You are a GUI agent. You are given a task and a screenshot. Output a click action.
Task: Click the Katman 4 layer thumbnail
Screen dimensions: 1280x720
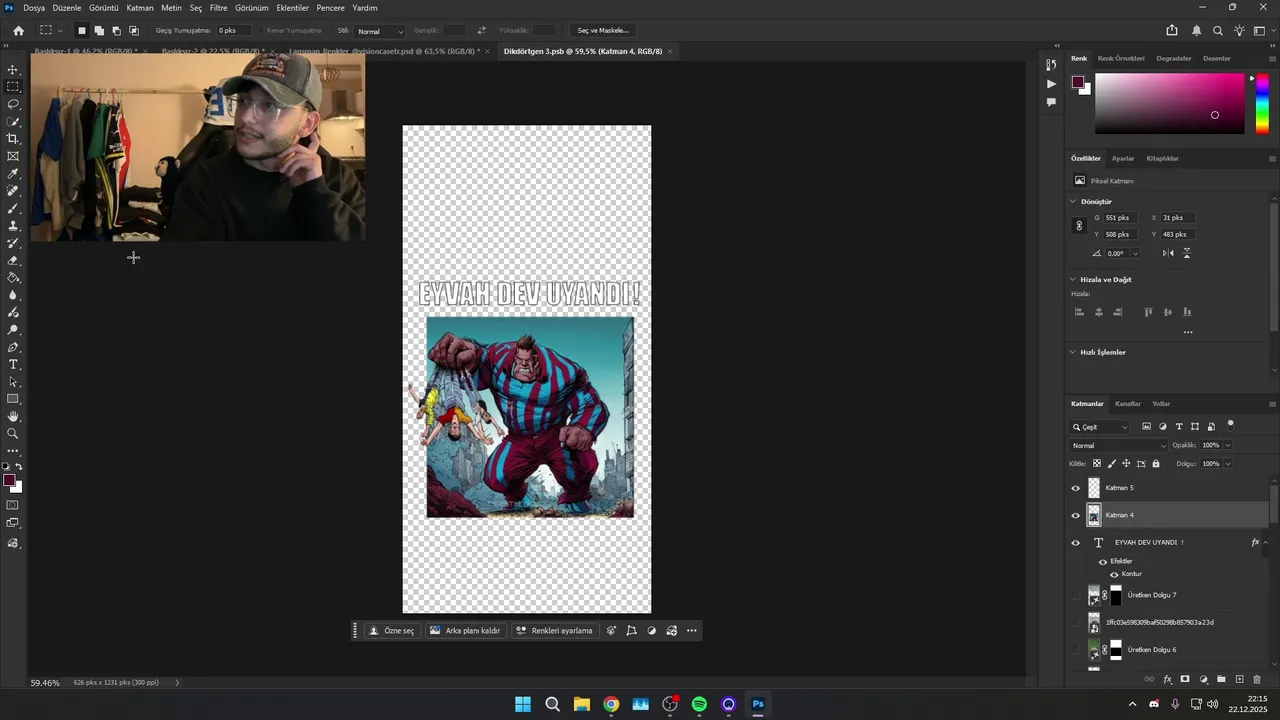click(1094, 515)
